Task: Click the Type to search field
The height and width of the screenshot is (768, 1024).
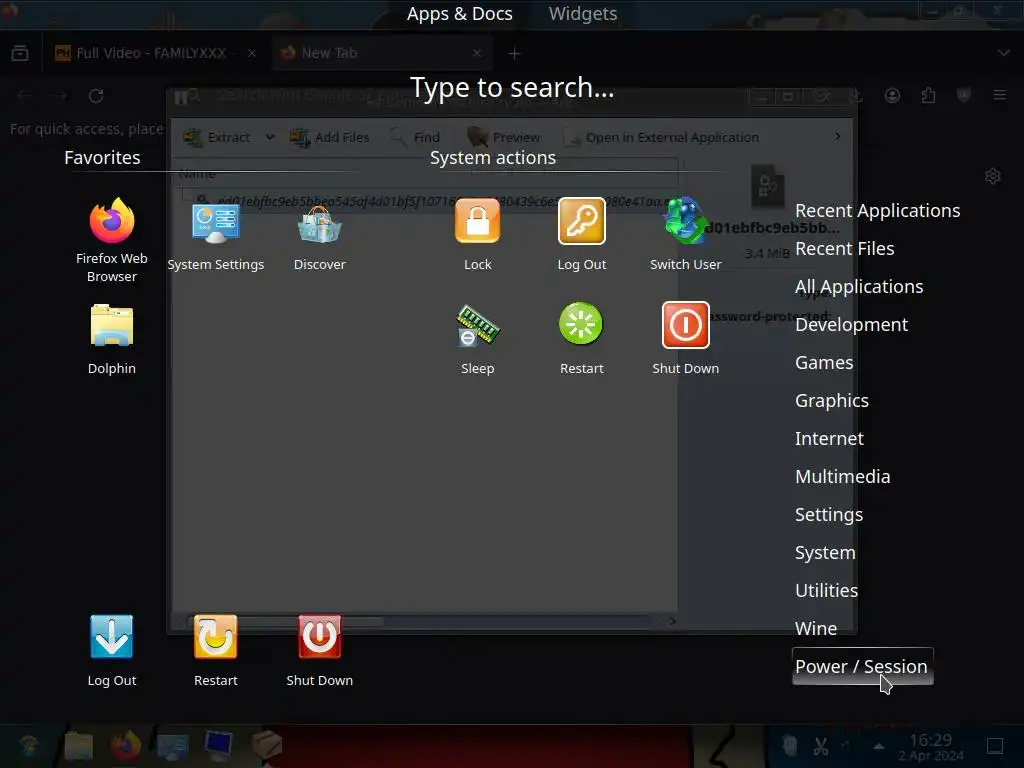Action: [512, 88]
